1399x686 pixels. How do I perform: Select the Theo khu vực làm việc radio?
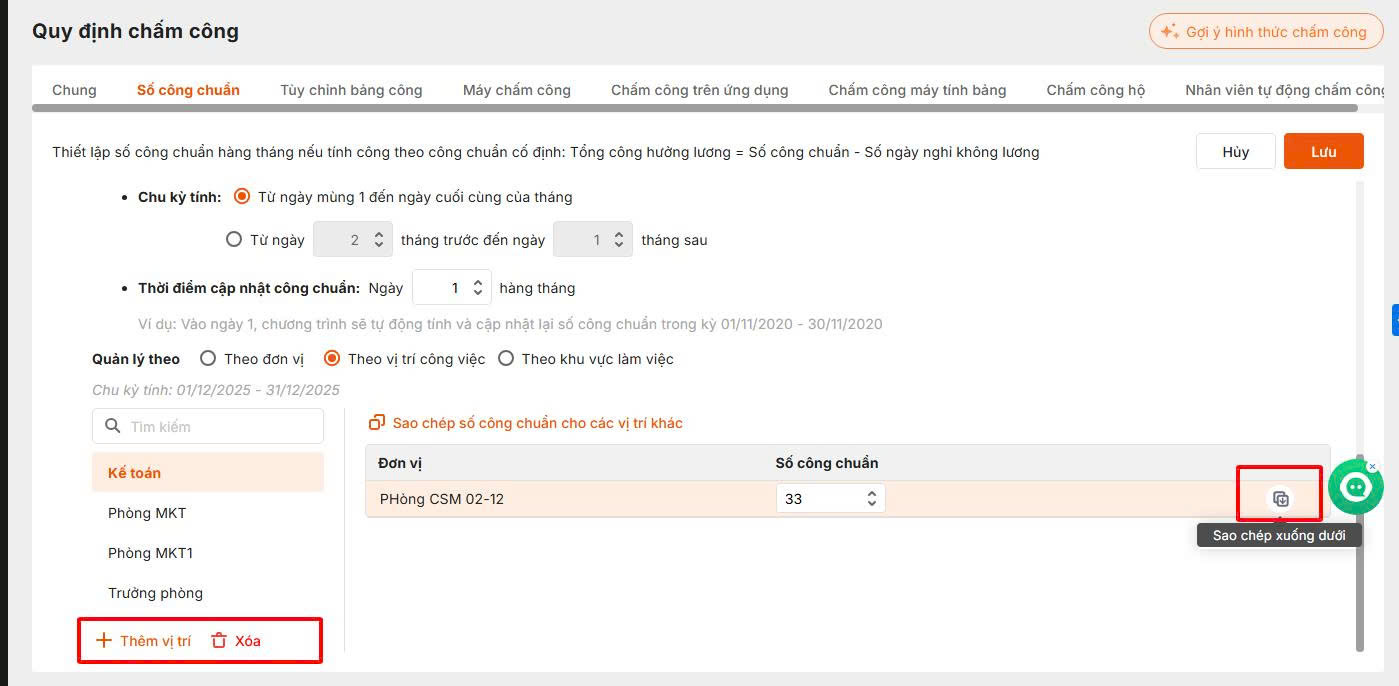pyautogui.click(x=506, y=359)
